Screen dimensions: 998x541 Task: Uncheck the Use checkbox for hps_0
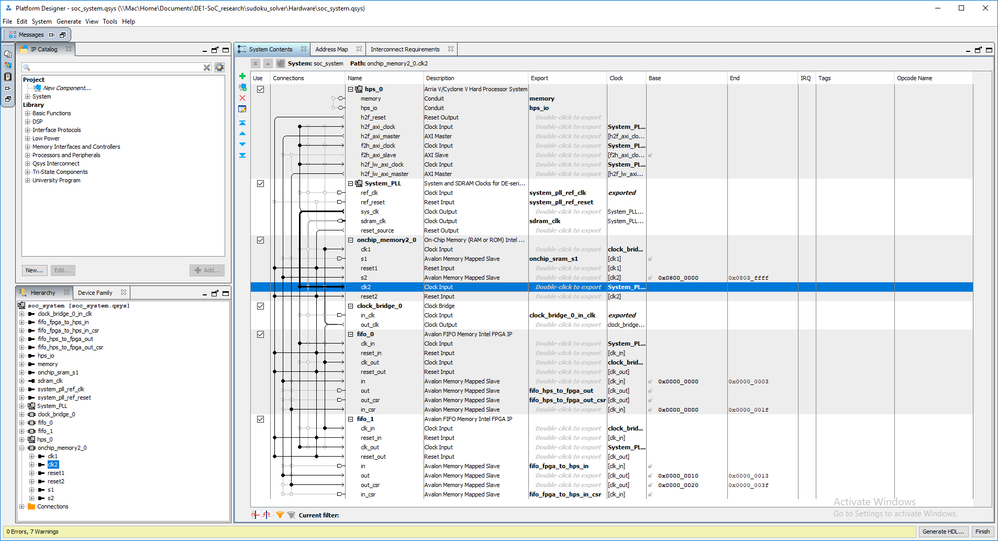pos(261,89)
